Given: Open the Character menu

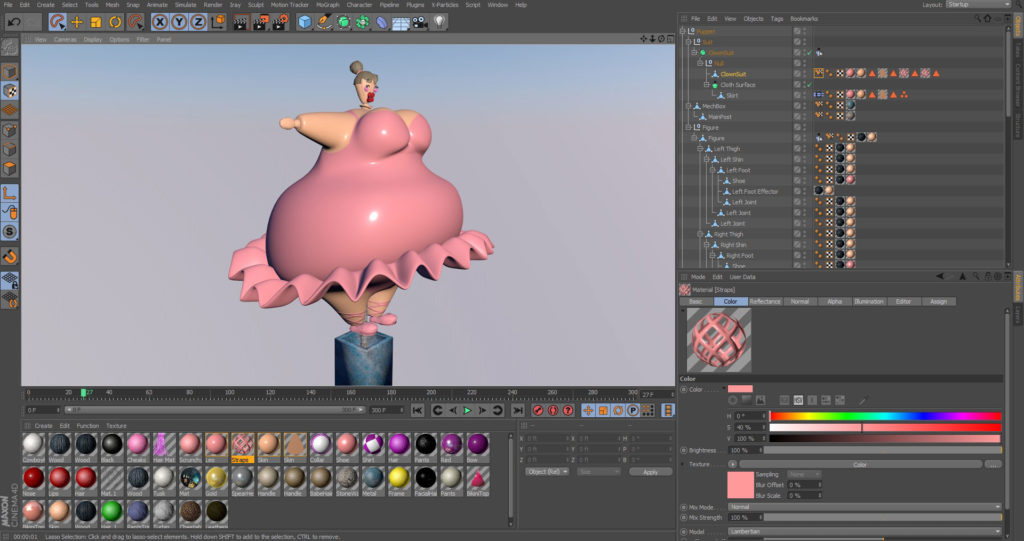Looking at the screenshot, I should click(x=359, y=5).
